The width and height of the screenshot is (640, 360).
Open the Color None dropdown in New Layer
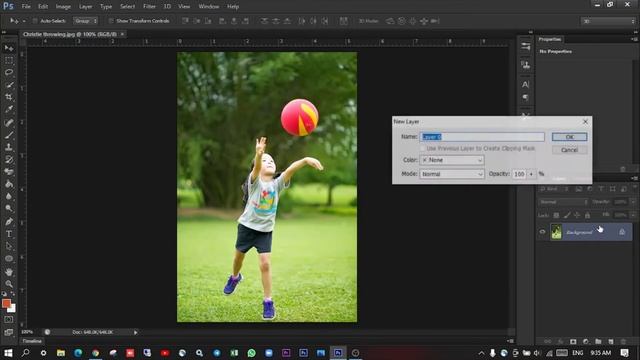[452, 160]
